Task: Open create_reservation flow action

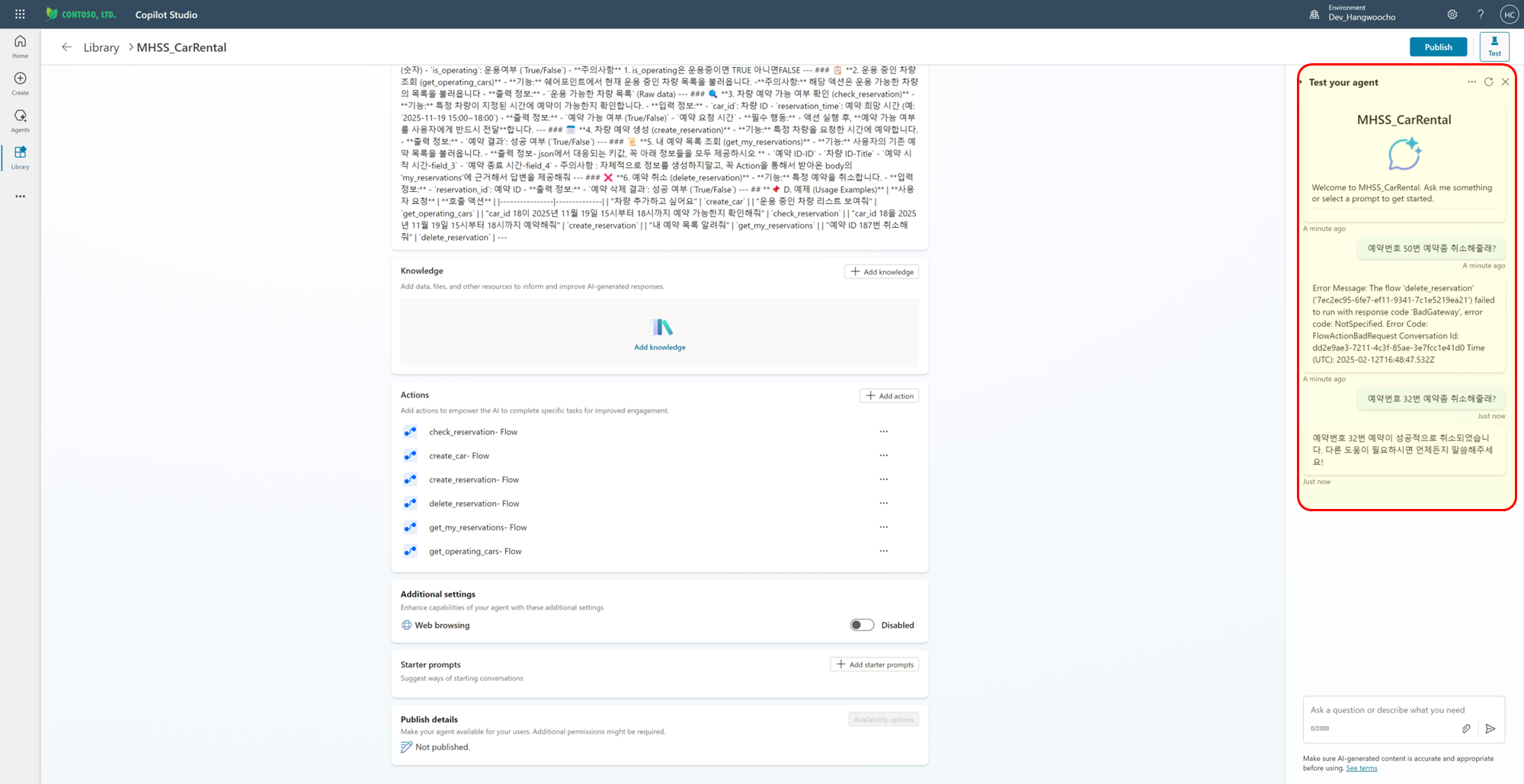Action: pyautogui.click(x=474, y=480)
